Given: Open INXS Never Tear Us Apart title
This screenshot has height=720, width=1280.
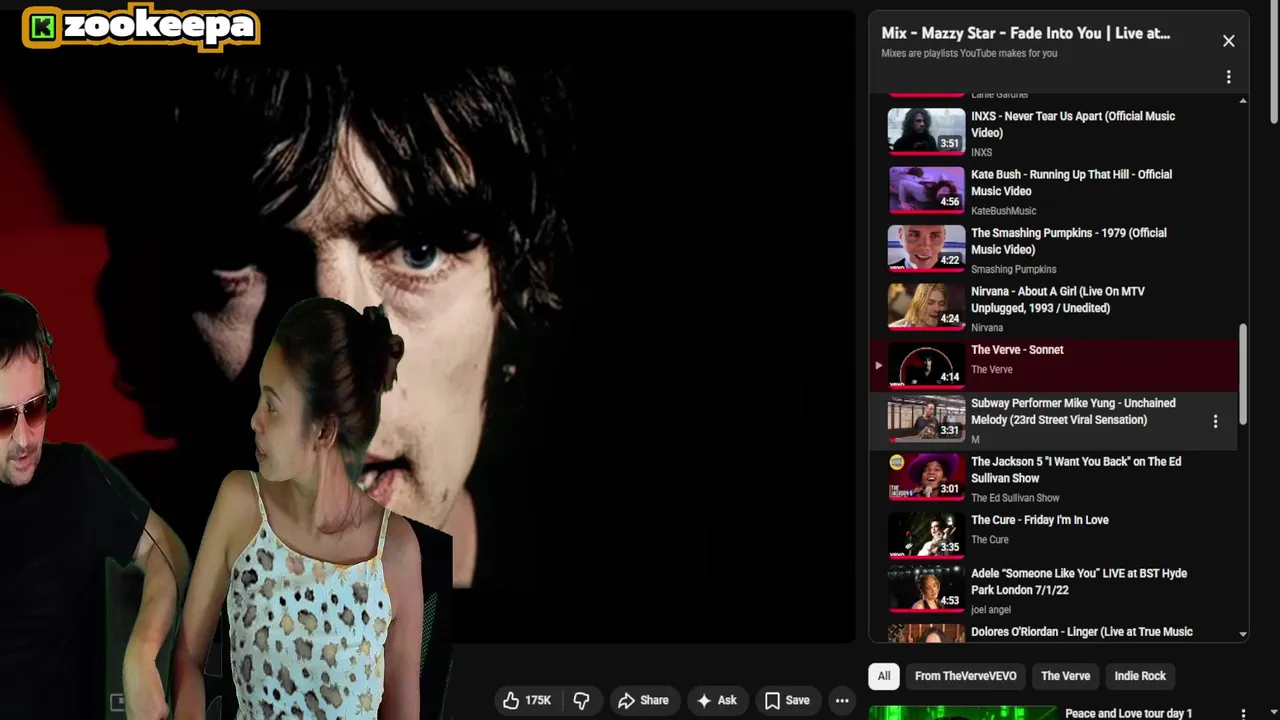Looking at the screenshot, I should coord(1073,124).
